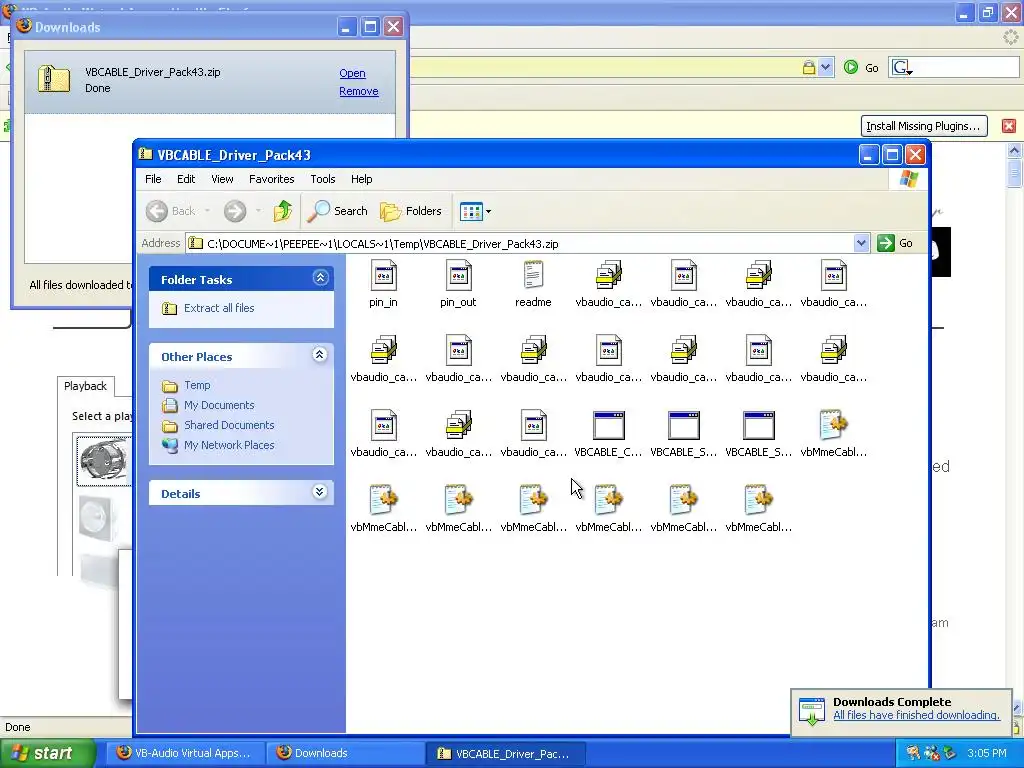Open the File menu
This screenshot has height=768, width=1024.
153,179
